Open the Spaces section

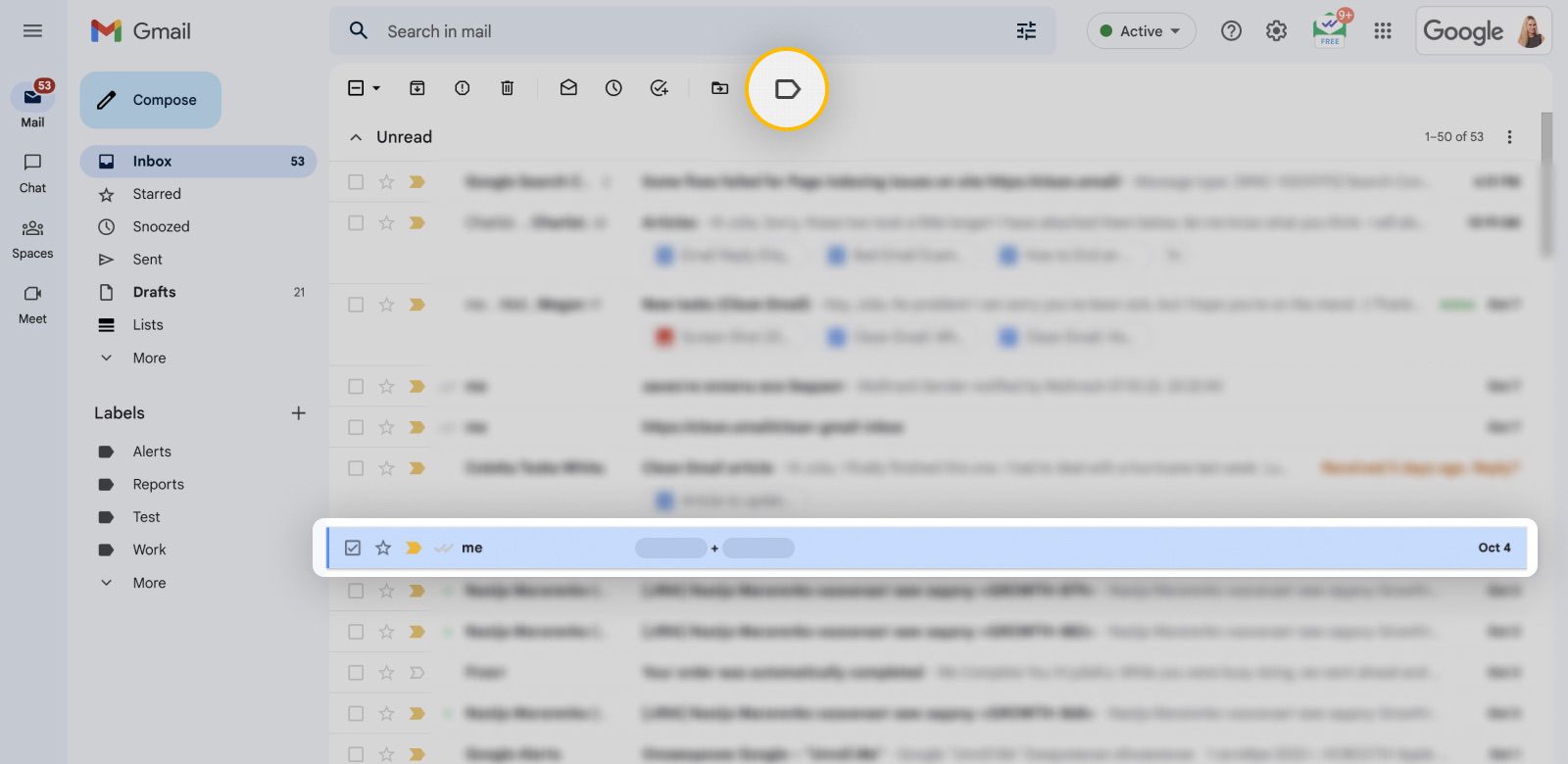click(x=32, y=238)
